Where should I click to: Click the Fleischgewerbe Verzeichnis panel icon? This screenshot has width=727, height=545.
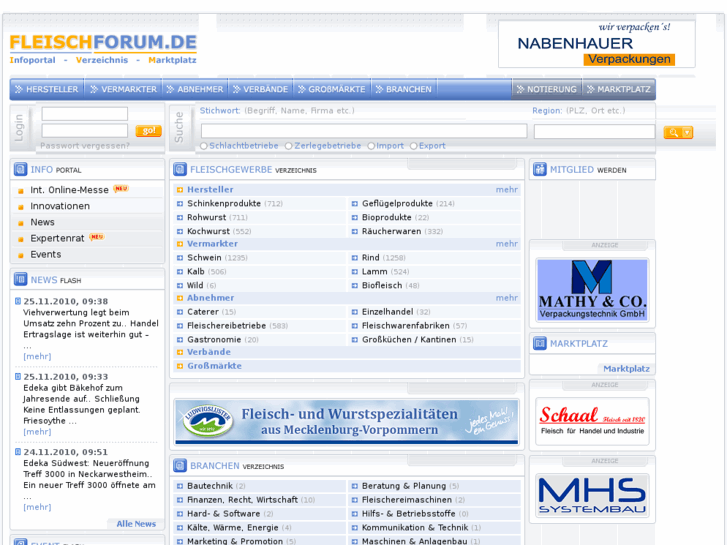coord(180,169)
